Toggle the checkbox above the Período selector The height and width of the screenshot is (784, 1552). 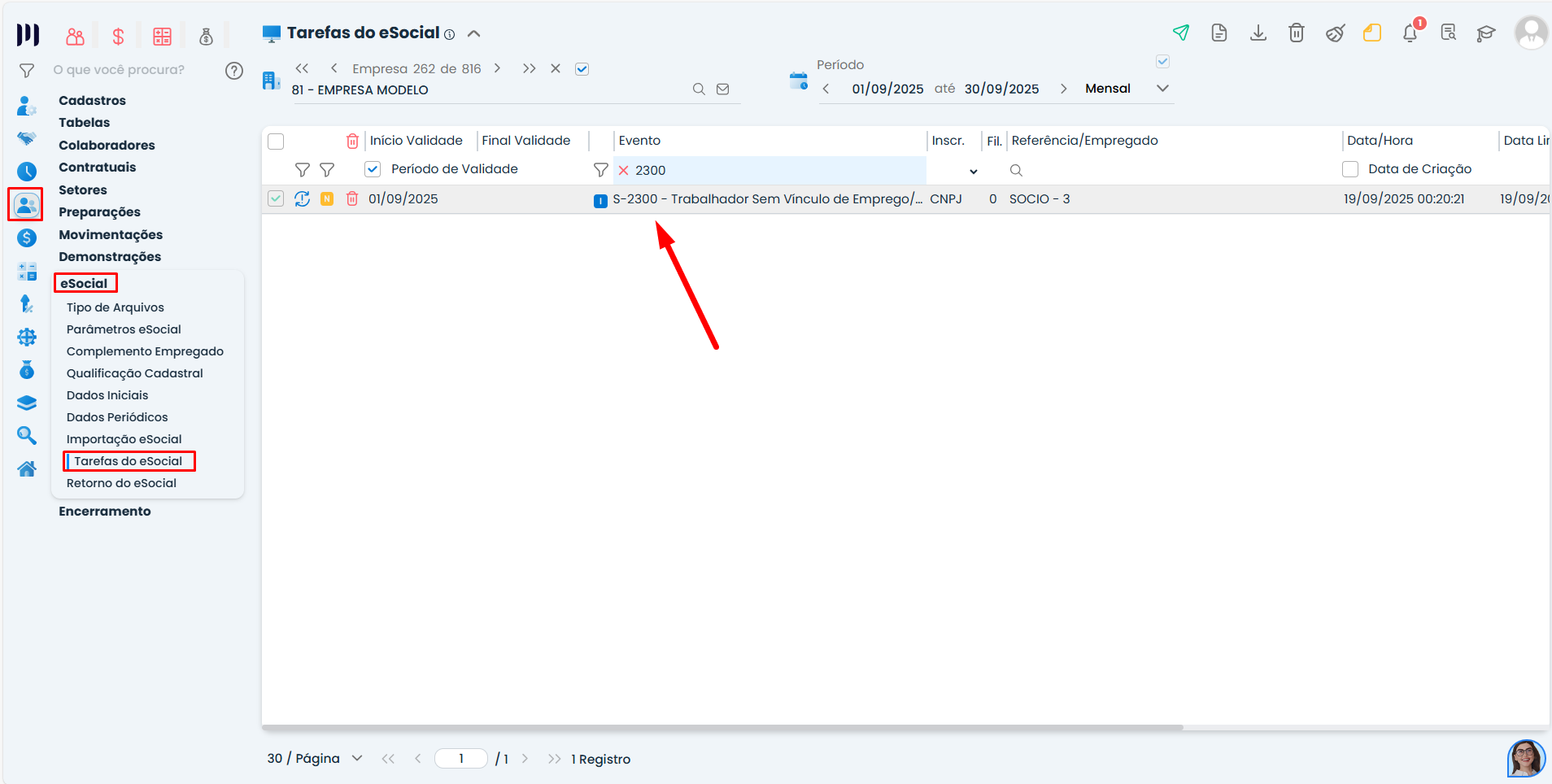(1163, 62)
